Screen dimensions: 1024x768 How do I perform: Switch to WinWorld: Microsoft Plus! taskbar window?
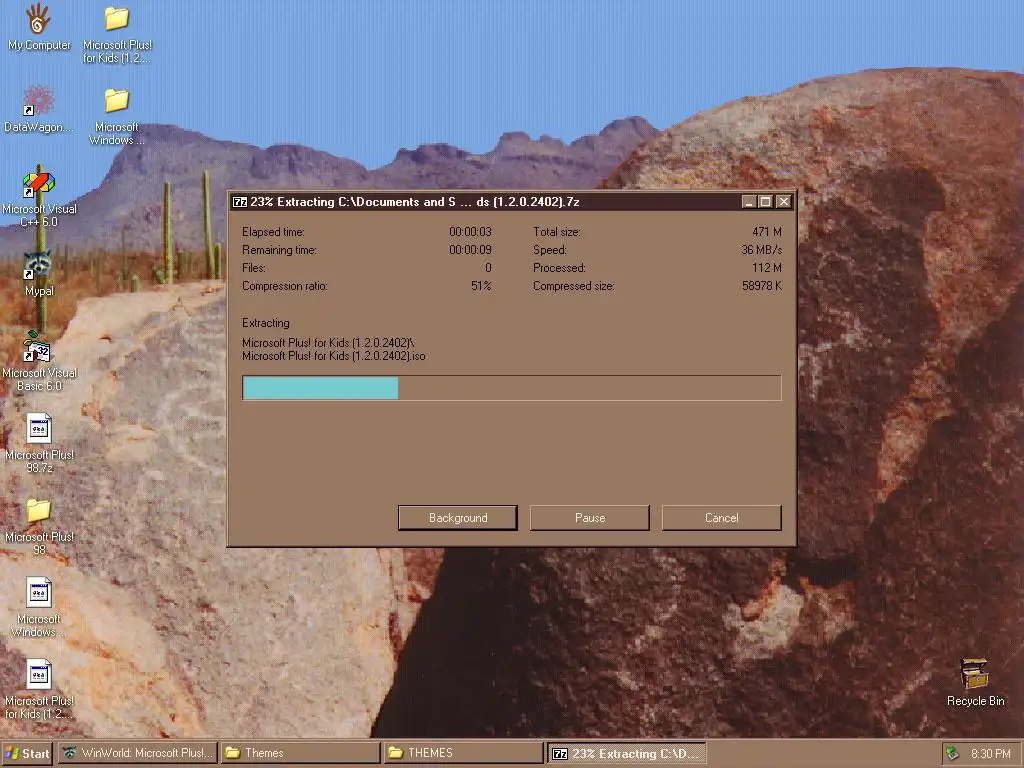138,754
